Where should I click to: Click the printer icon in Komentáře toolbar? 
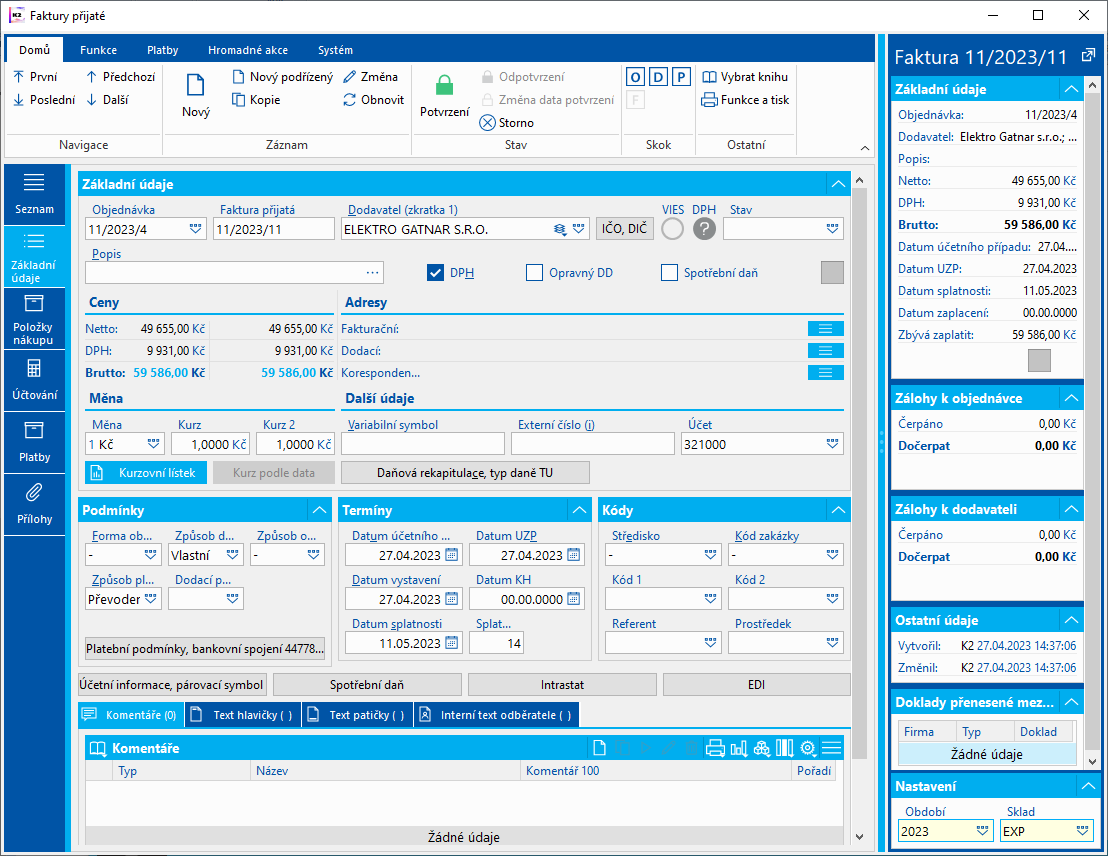(715, 748)
